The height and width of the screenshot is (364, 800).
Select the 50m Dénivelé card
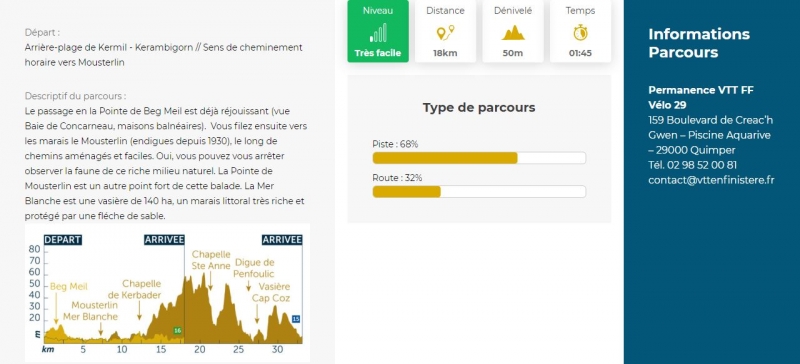(x=513, y=31)
